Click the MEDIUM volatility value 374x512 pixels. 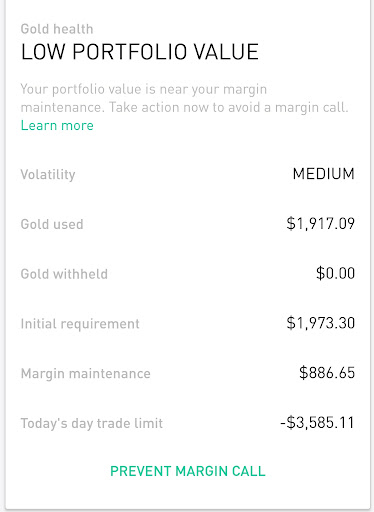click(323, 174)
